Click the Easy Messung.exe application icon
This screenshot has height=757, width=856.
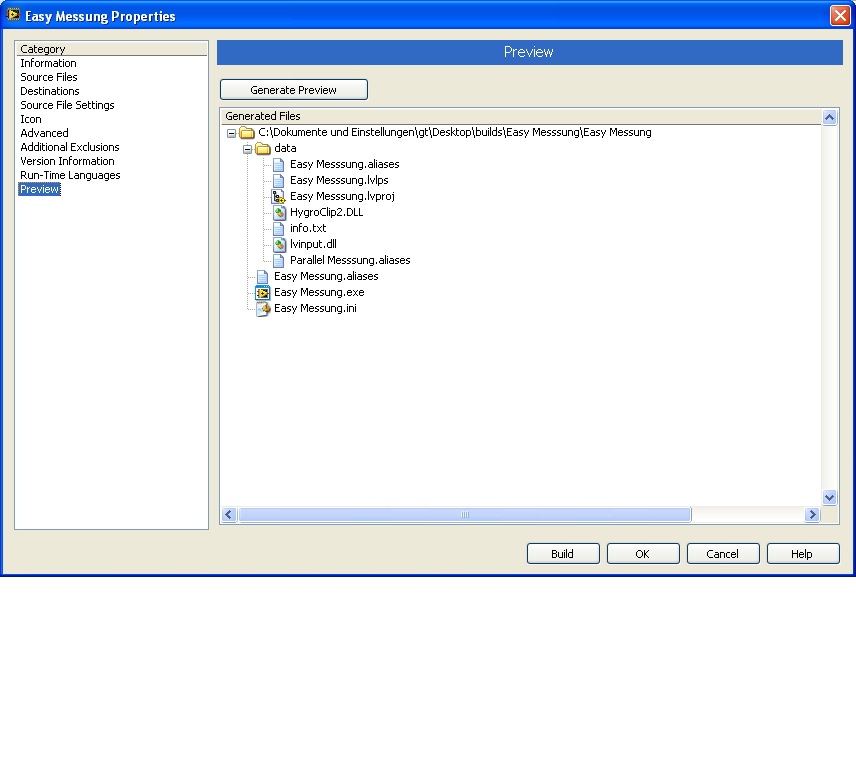click(263, 293)
